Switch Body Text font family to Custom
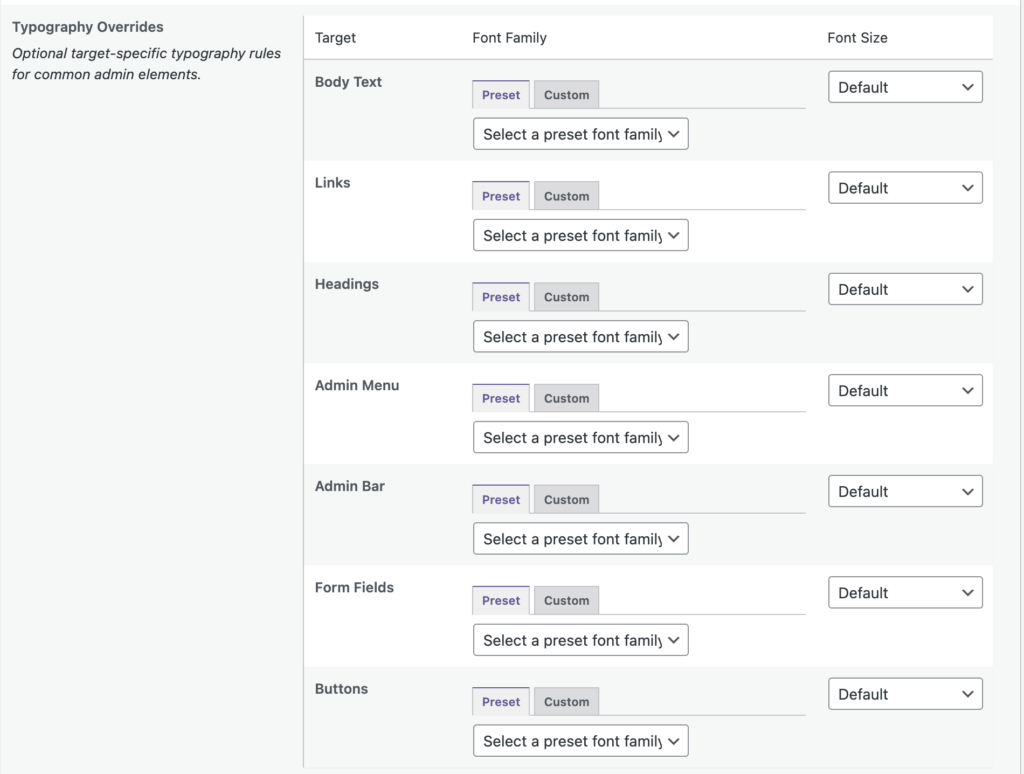The width and height of the screenshot is (1024, 774). [566, 94]
